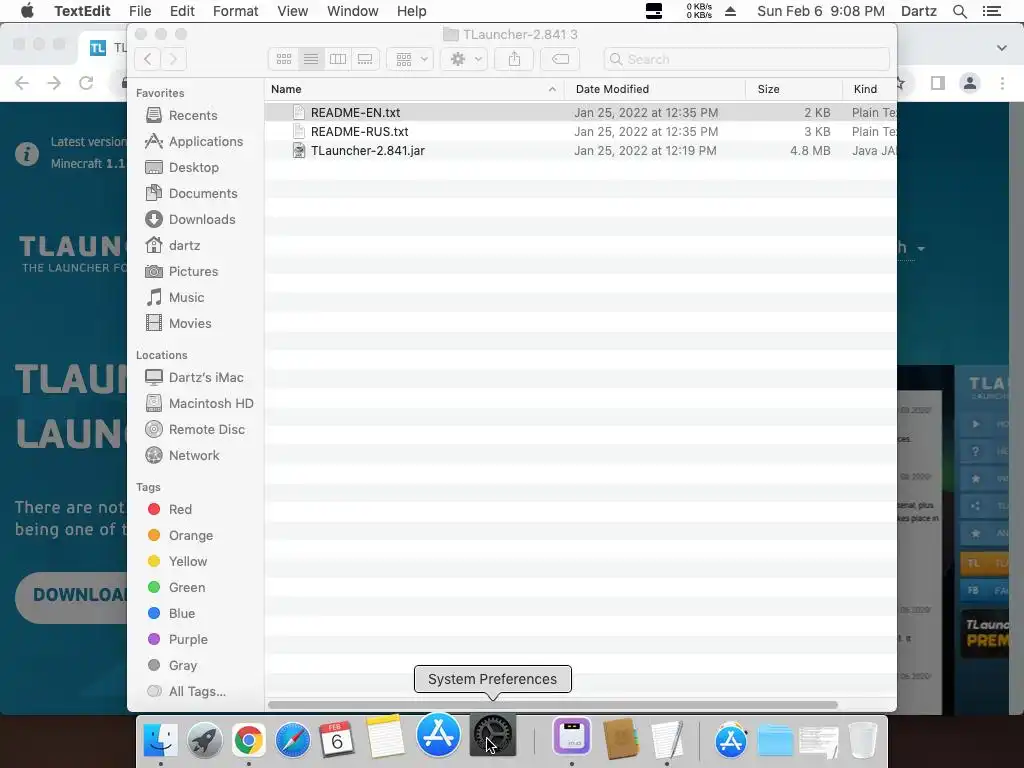Screen dimensions: 1024x768
Task: Open Safari from the Dock
Action: [293, 739]
